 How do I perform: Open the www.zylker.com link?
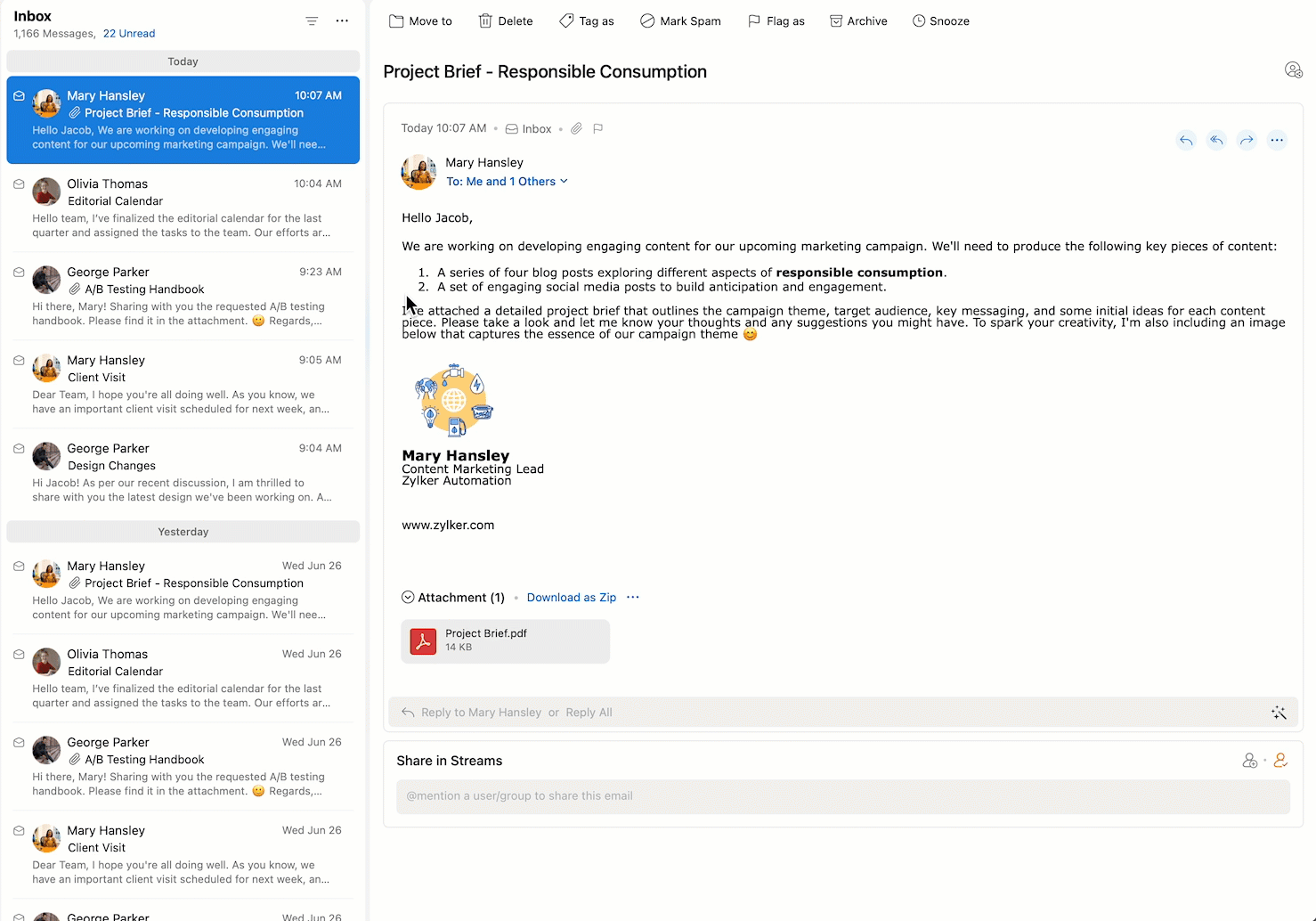click(448, 526)
